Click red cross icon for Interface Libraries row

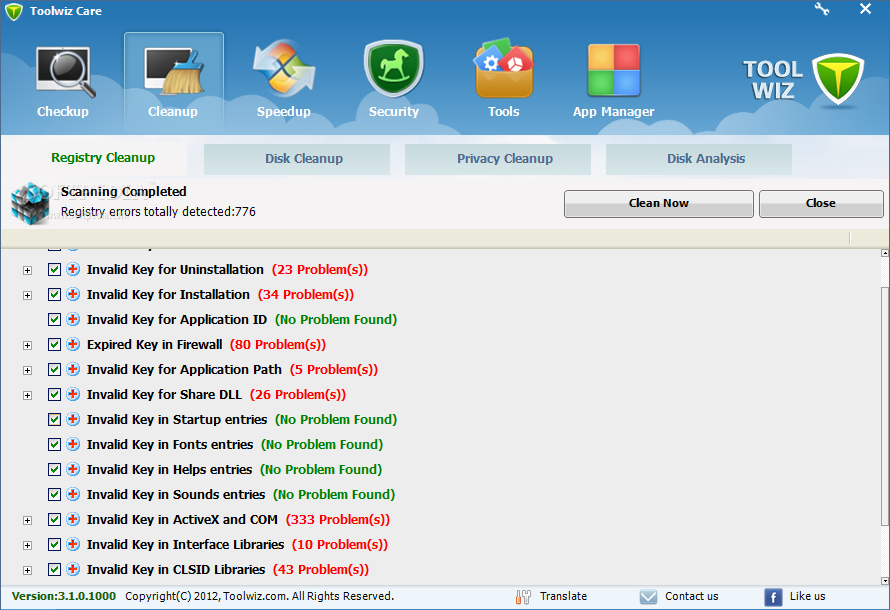(73, 544)
